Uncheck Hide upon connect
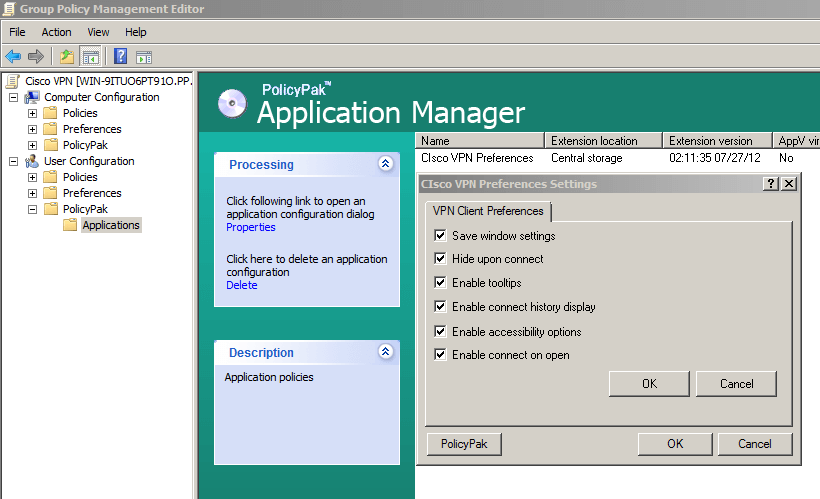 coord(440,258)
